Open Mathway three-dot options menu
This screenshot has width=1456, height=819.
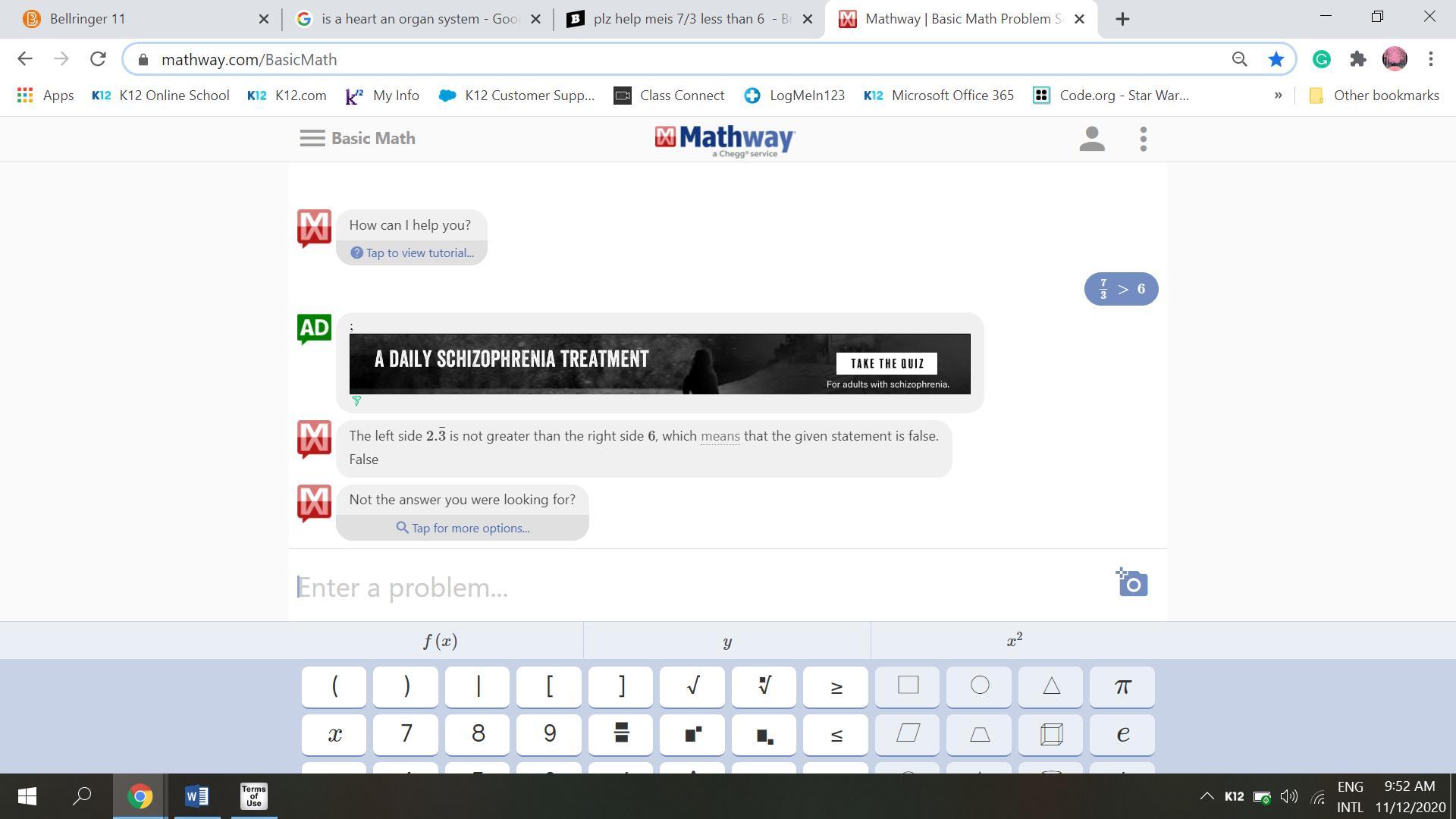[1143, 139]
